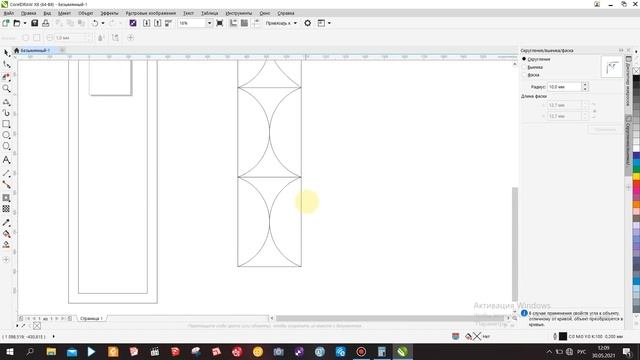640x360 pixels.
Task: Expand the Undo history dropdown arrow
Action: 103,23
